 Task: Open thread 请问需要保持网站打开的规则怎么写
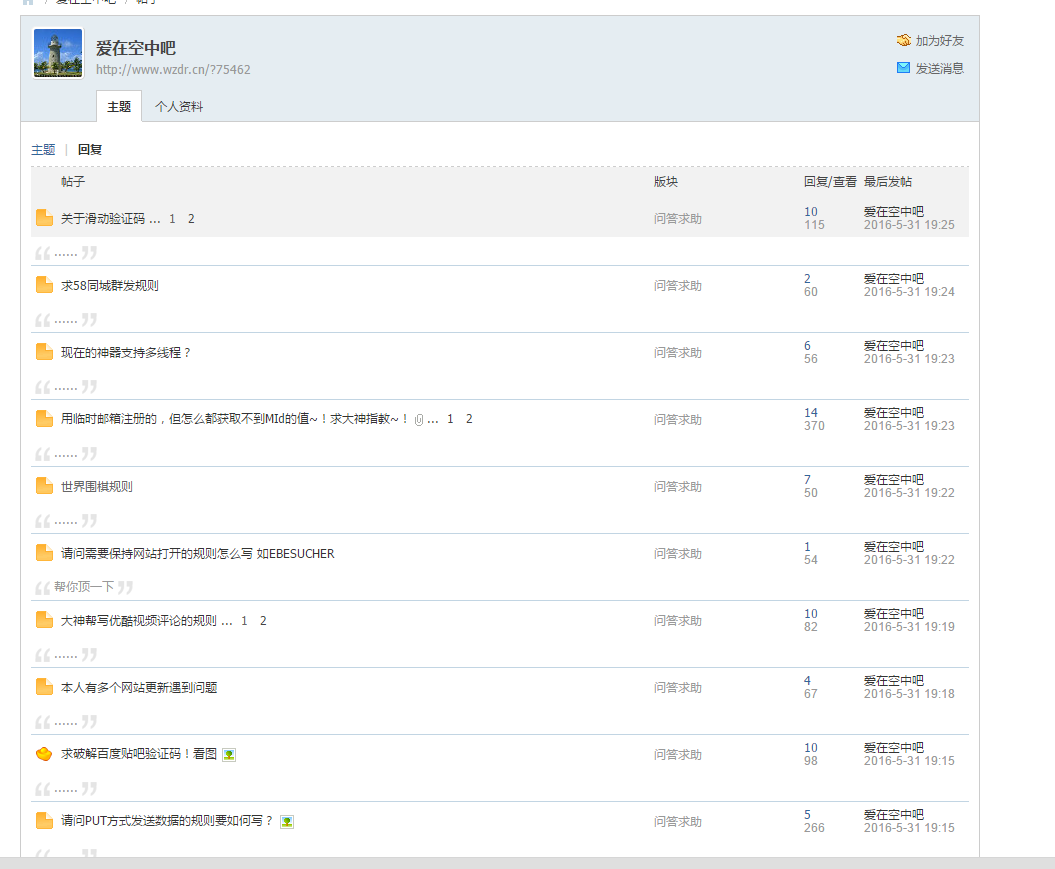click(x=197, y=554)
